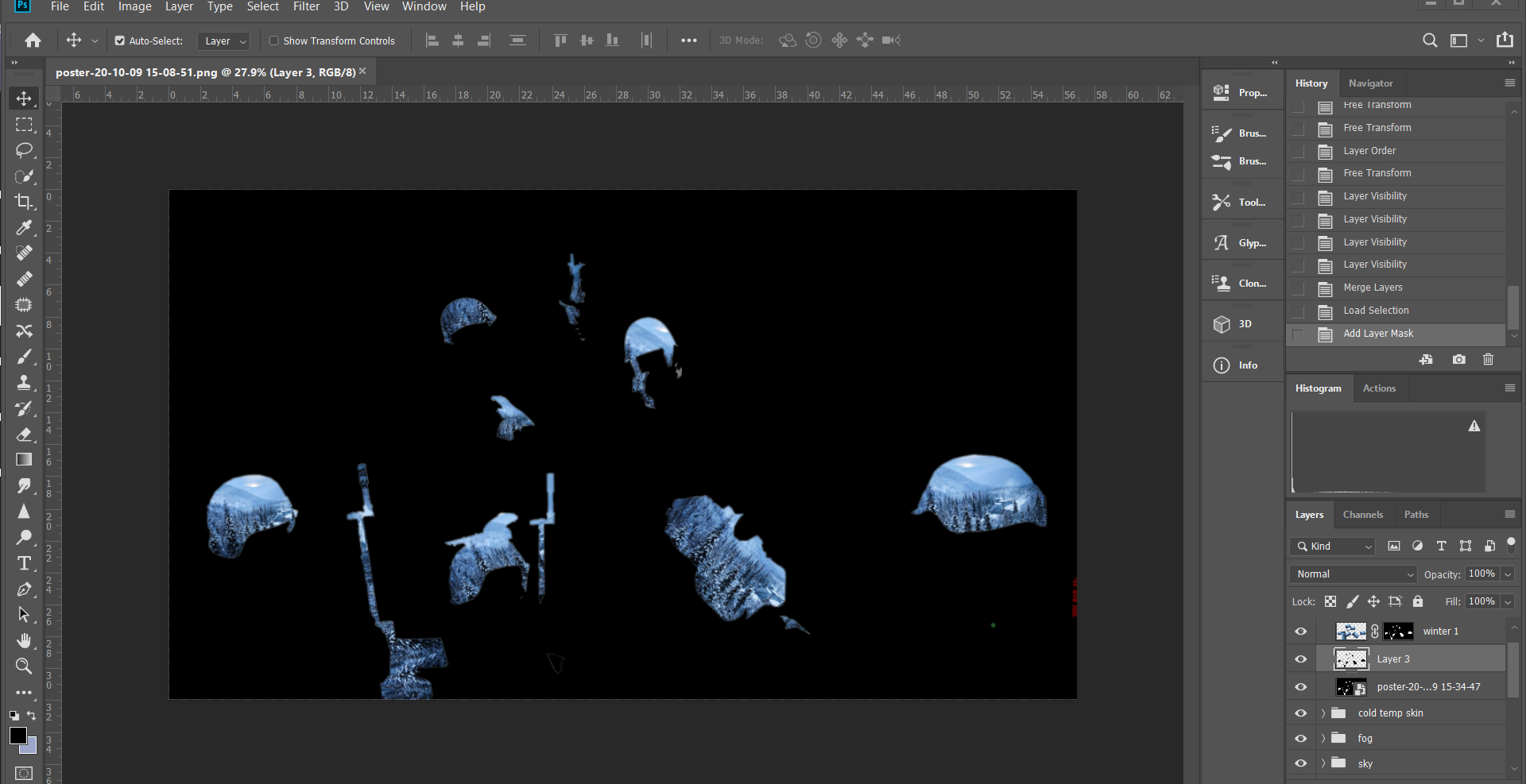The width and height of the screenshot is (1526, 784).
Task: Click the layer Opacity value field
Action: click(1481, 574)
